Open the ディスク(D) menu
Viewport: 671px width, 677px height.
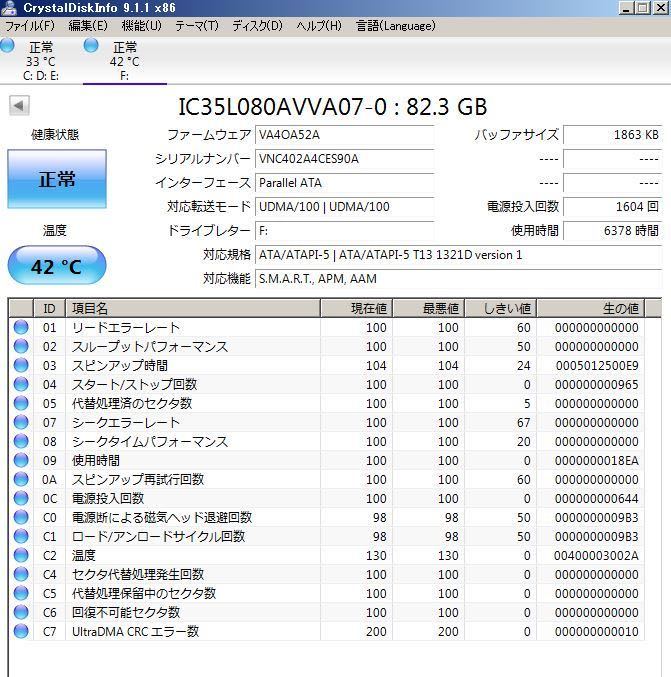tap(257, 26)
